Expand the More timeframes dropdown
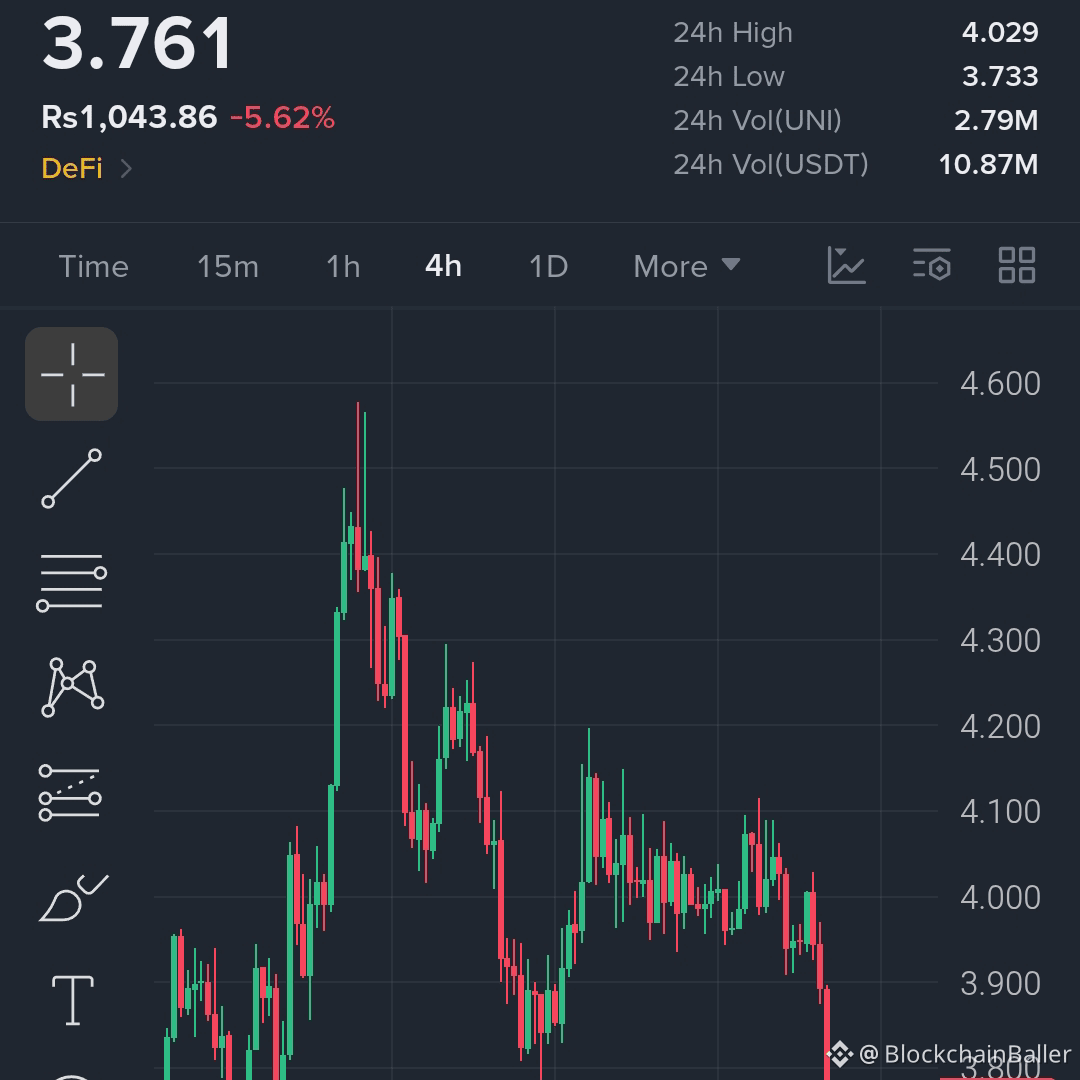 (687, 267)
